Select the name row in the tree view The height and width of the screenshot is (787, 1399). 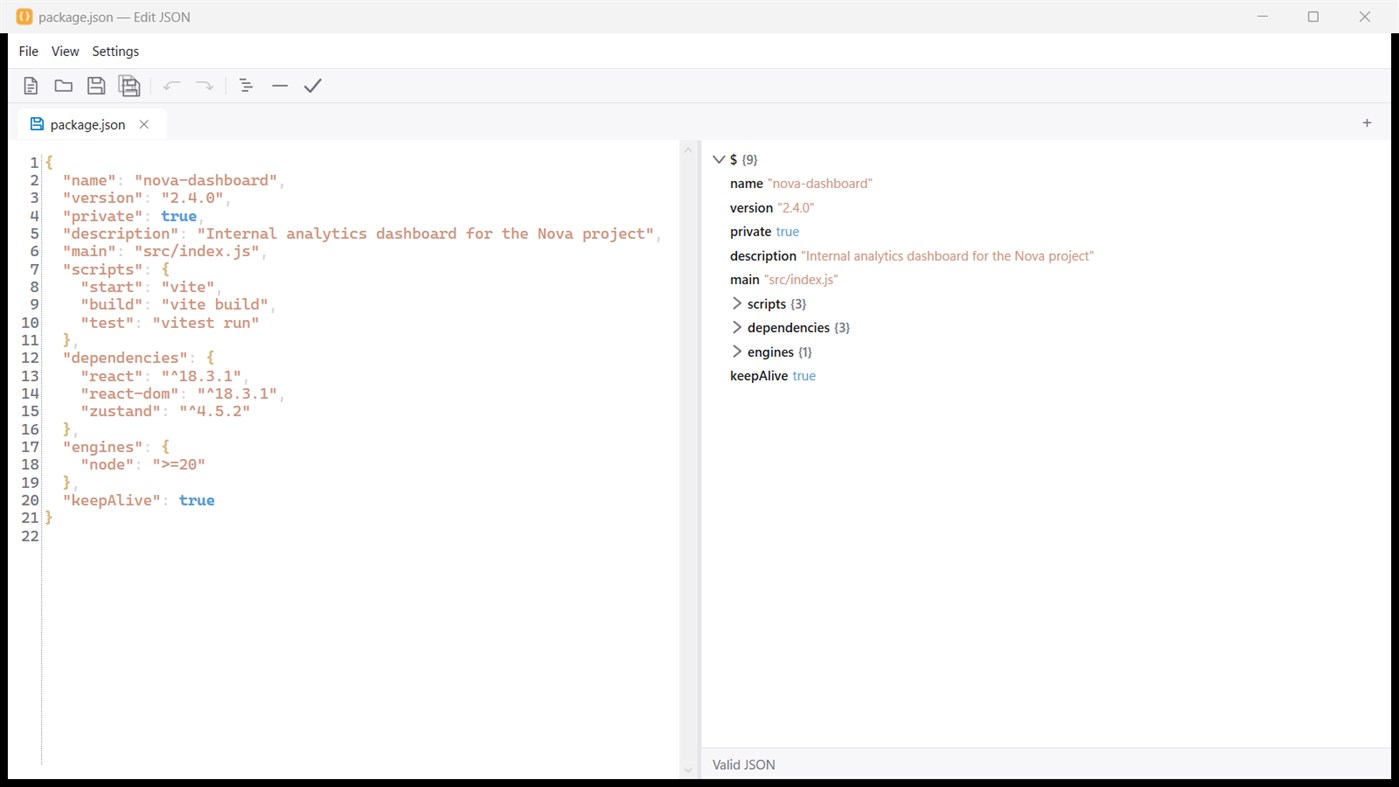(801, 184)
